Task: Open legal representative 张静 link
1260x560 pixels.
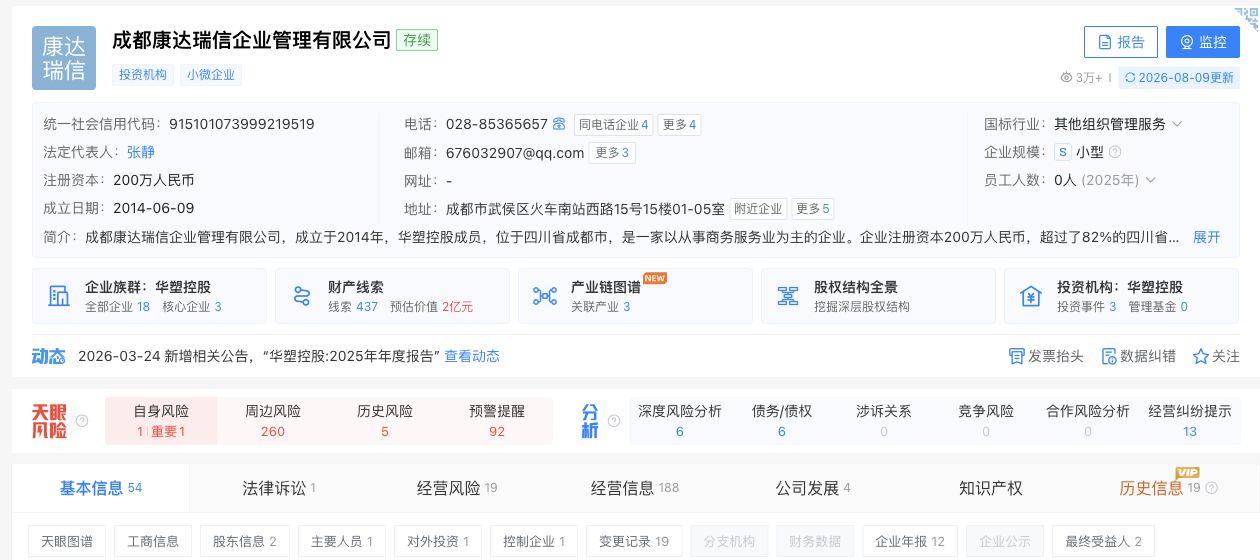Action: tap(141, 152)
